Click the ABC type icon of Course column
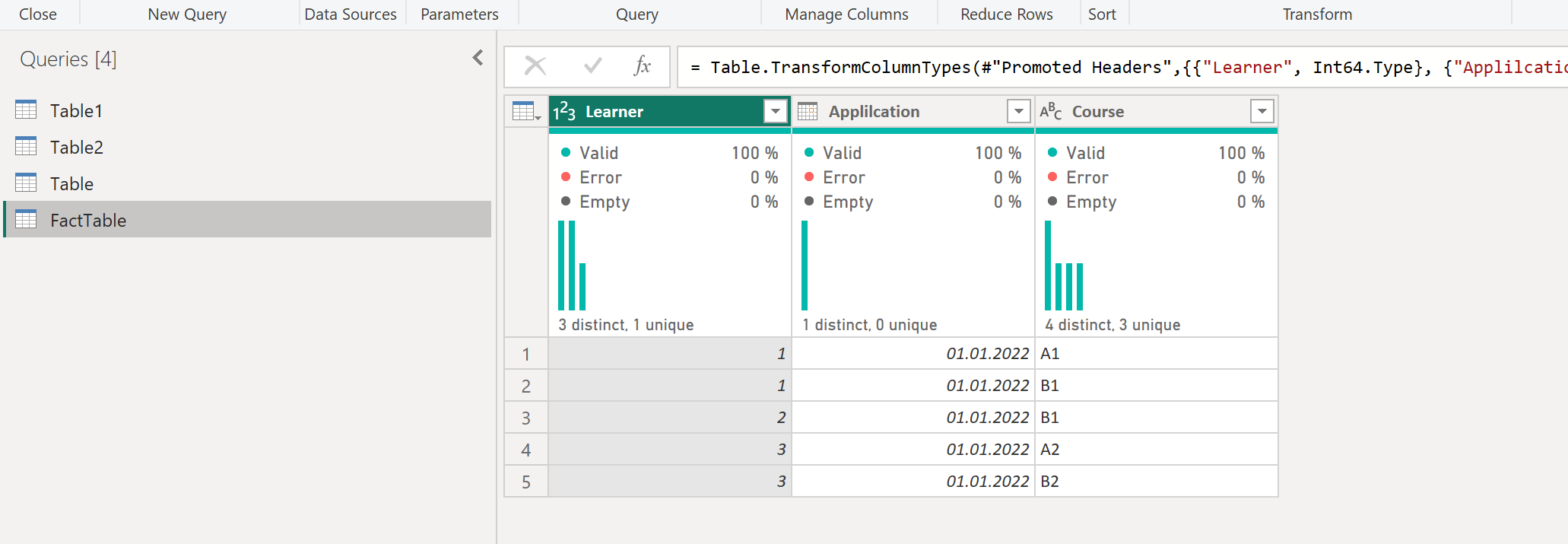The height and width of the screenshot is (544, 1568). (x=1051, y=111)
